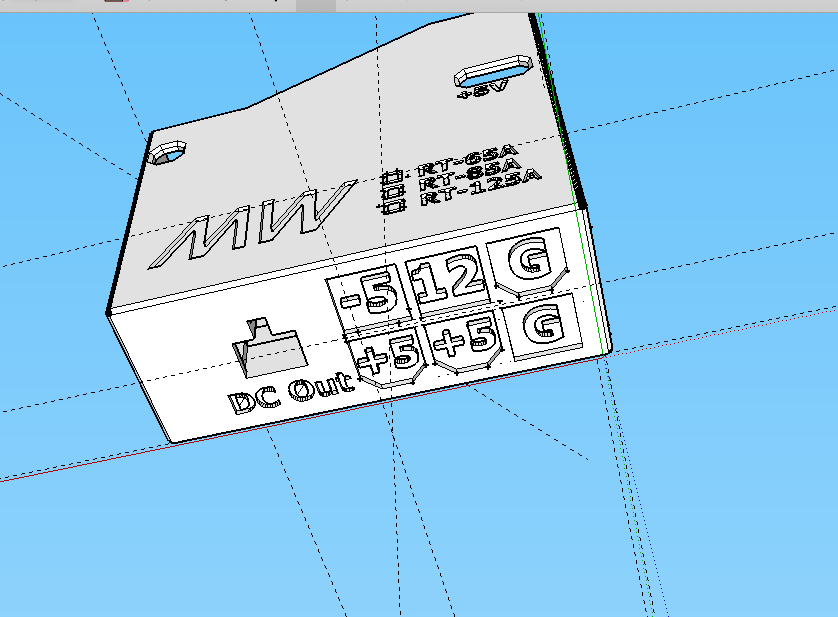Select the "+5" label below "12"
The width and height of the screenshot is (838, 617).
(x=464, y=339)
